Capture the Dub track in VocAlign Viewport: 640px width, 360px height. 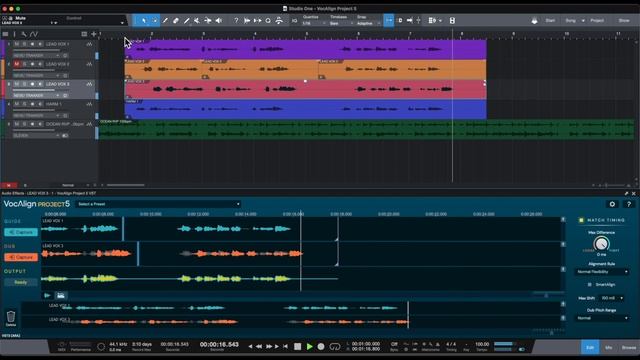[21, 258]
